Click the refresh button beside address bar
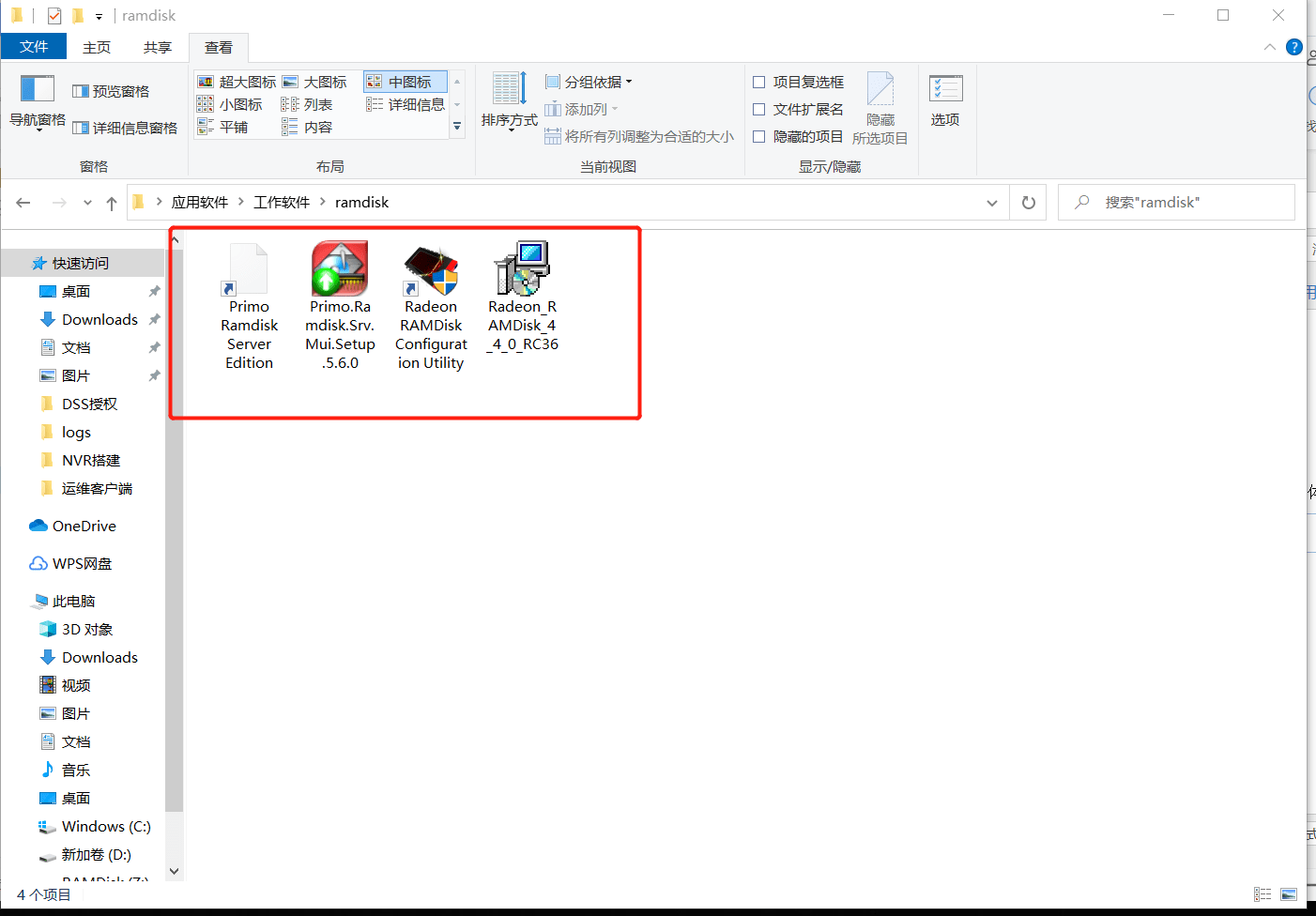This screenshot has height=916, width=1316. [x=1028, y=202]
